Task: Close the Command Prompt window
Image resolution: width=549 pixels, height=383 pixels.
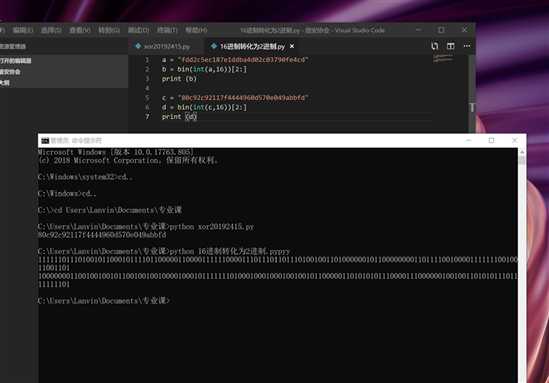Action: [515, 140]
